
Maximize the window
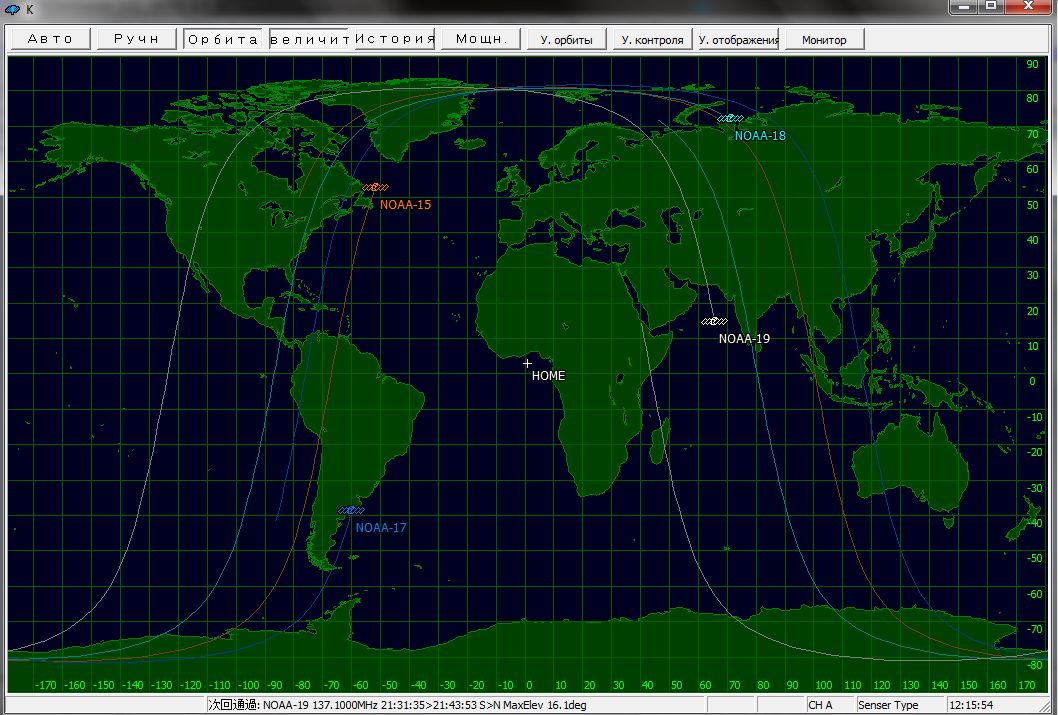pyautogui.click(x=991, y=7)
